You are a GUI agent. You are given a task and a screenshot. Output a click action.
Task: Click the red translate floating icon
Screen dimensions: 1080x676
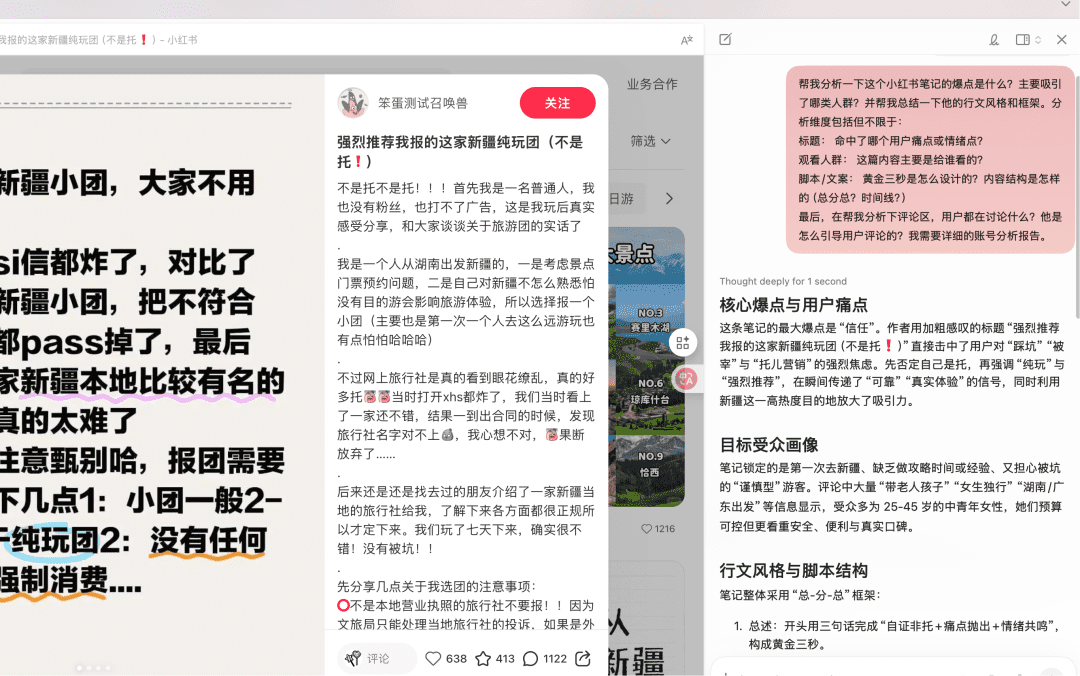coord(686,378)
